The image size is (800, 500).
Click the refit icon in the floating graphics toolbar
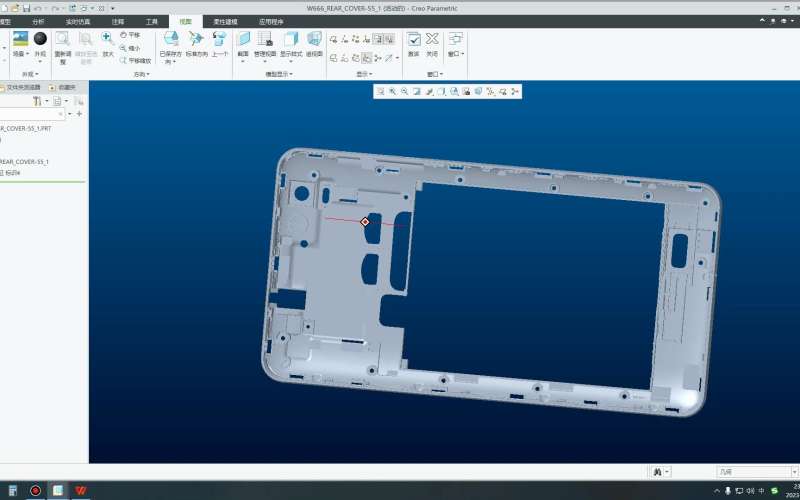point(380,91)
